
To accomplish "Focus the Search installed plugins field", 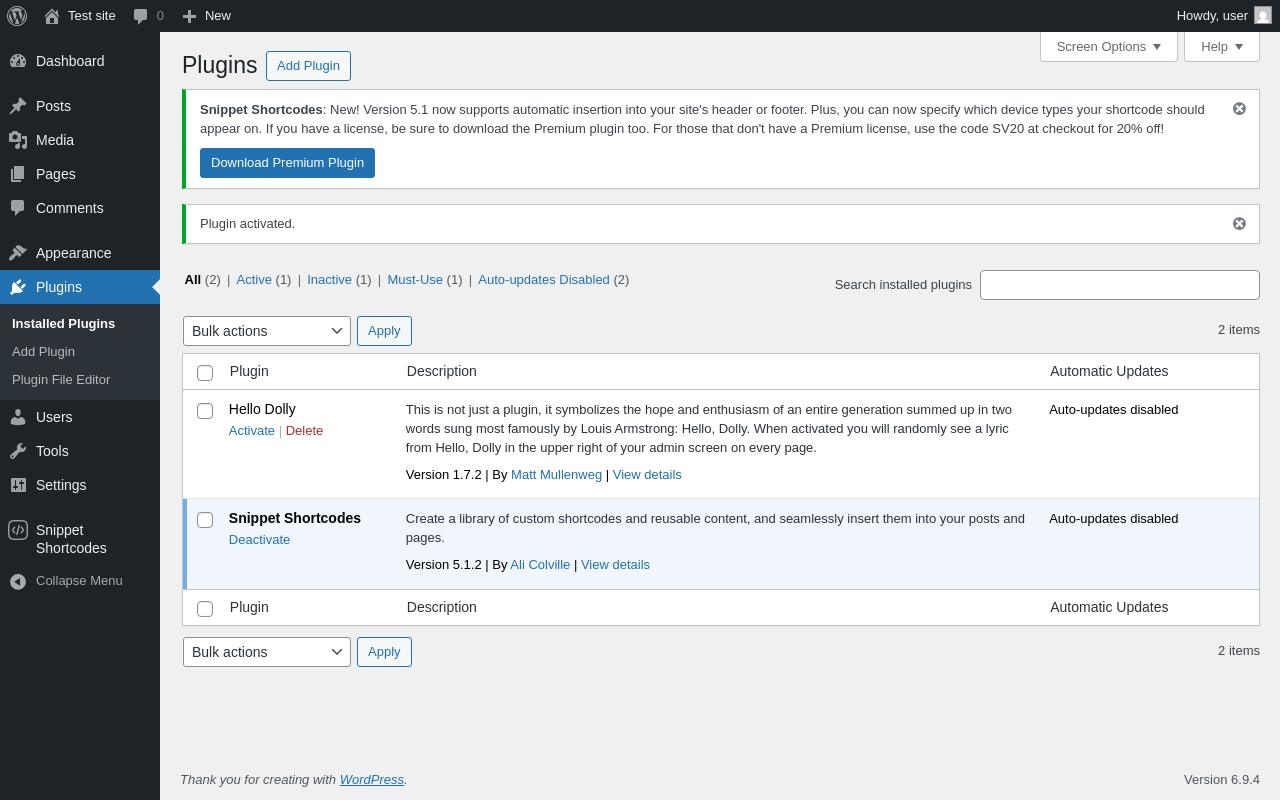I will [x=1120, y=285].
